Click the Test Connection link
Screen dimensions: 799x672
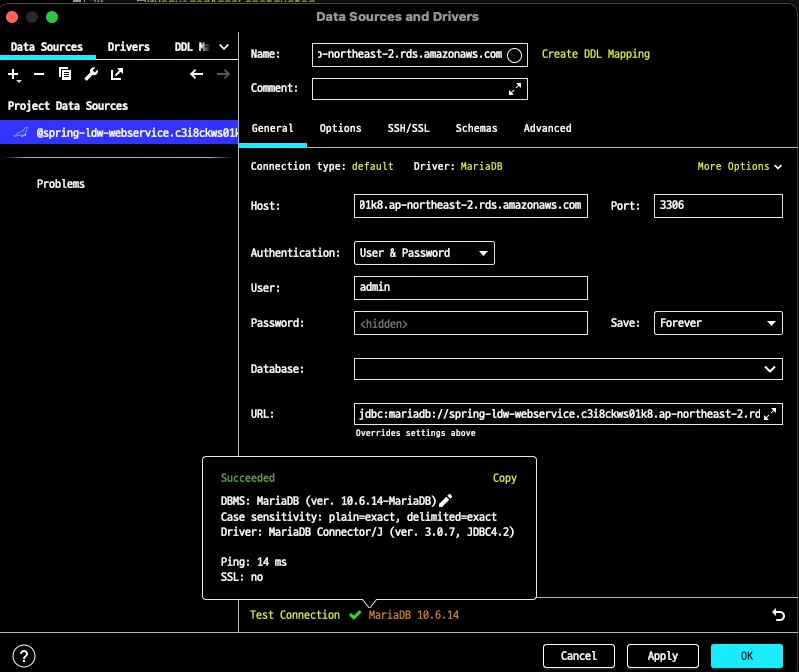295,615
